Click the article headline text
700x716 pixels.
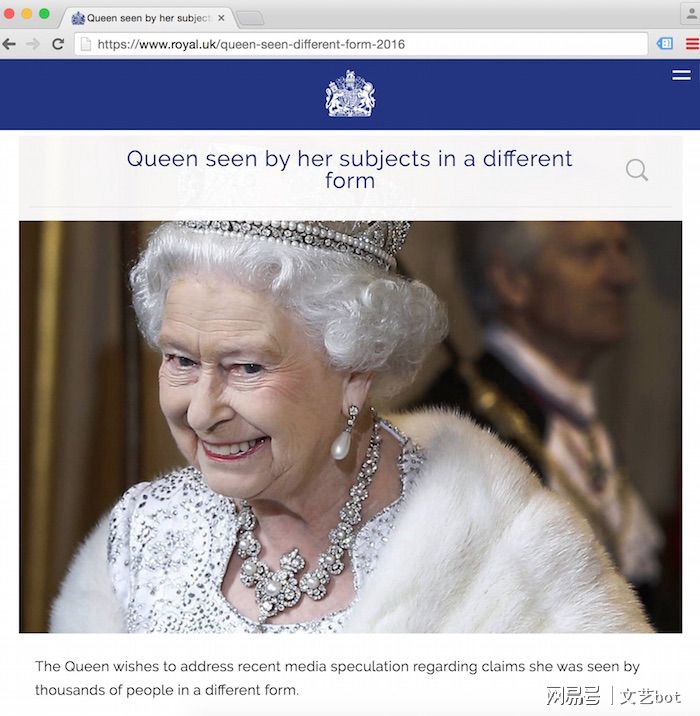[x=349, y=169]
